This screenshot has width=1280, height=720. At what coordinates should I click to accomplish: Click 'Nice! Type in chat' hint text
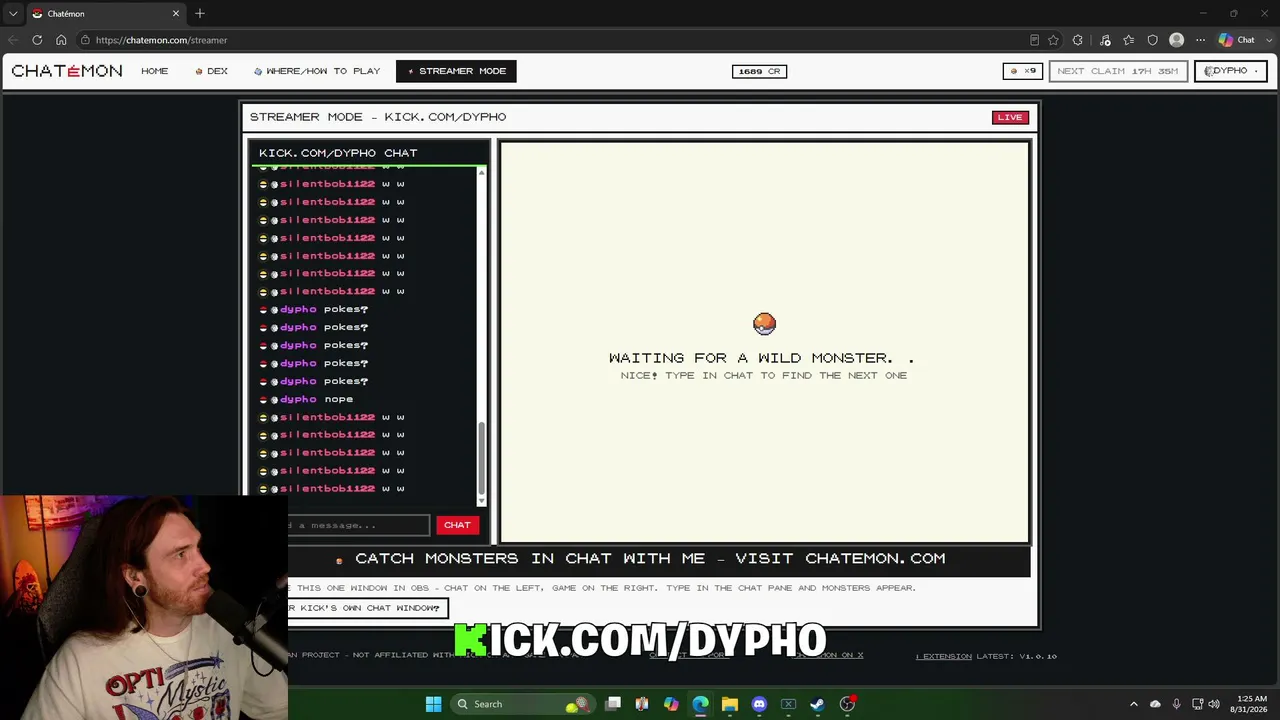coord(764,376)
